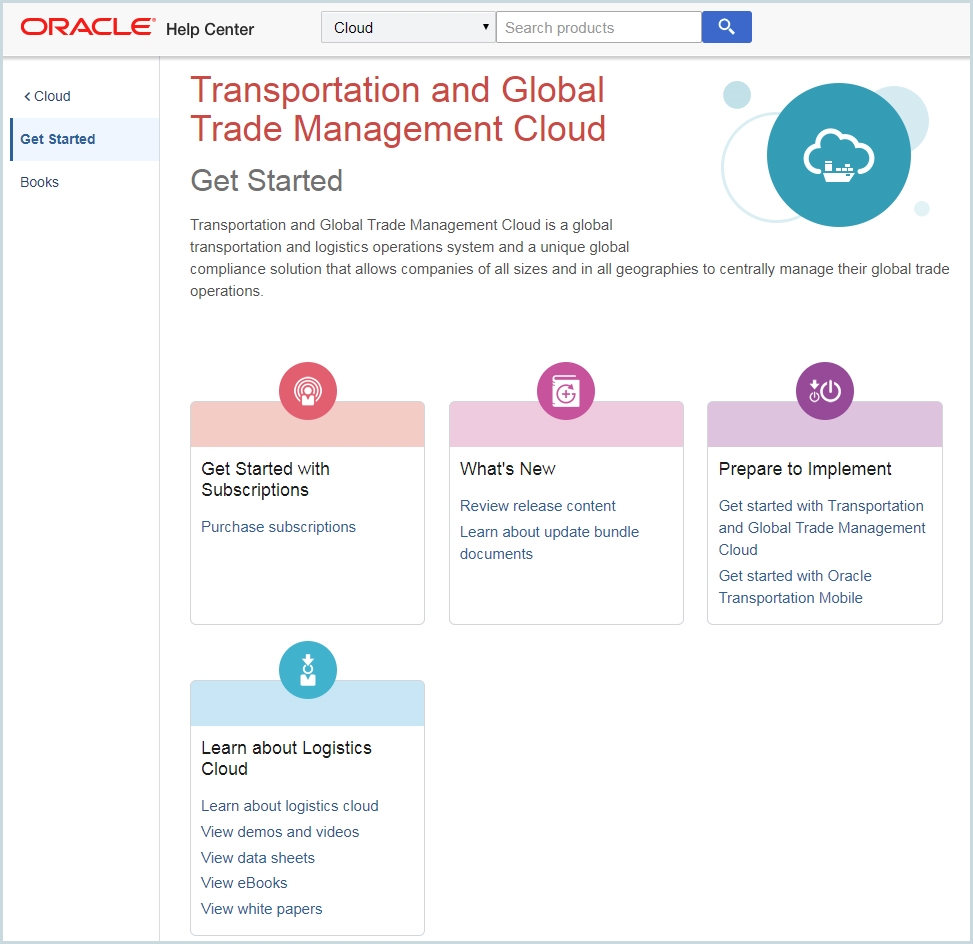Screen dimensions: 973x944
Task: Go back to Cloud in the sidebar
Action: coord(47,96)
